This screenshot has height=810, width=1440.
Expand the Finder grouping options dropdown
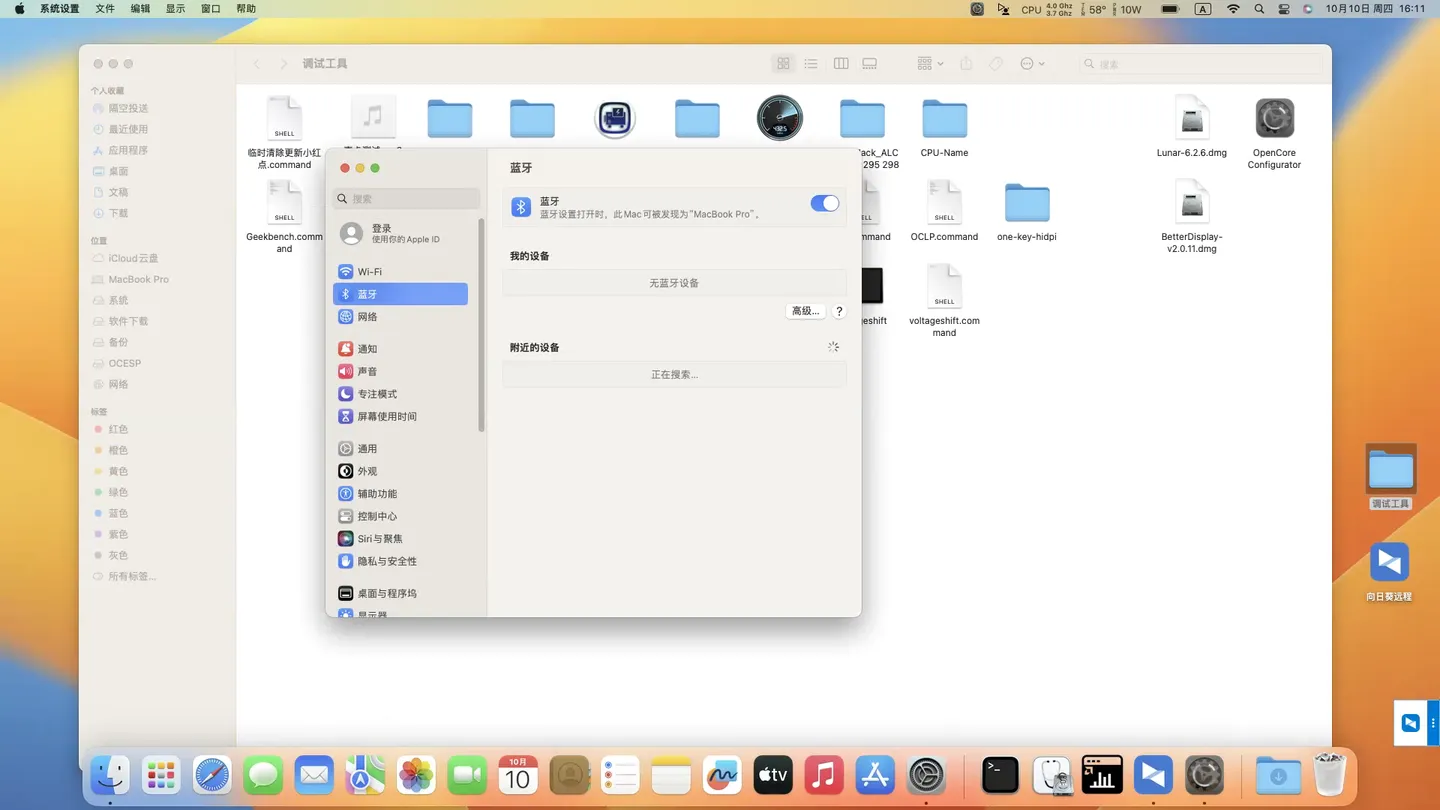(929, 64)
